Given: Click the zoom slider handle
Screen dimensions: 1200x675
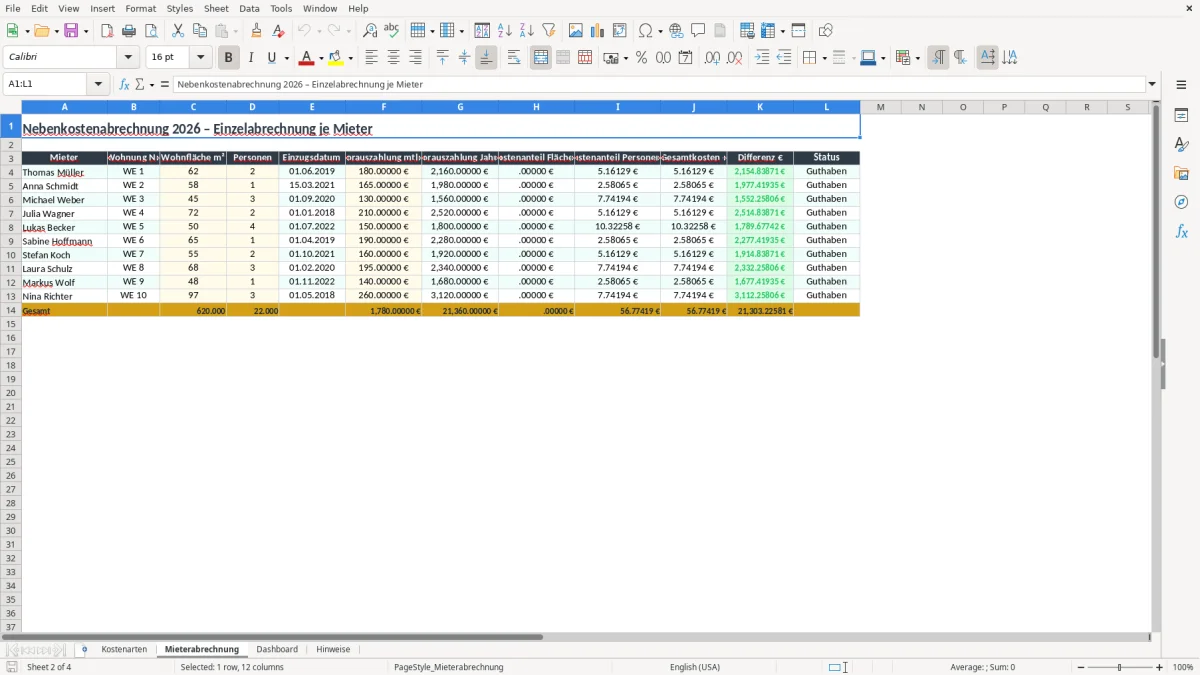Looking at the screenshot, I should (x=1120, y=667).
